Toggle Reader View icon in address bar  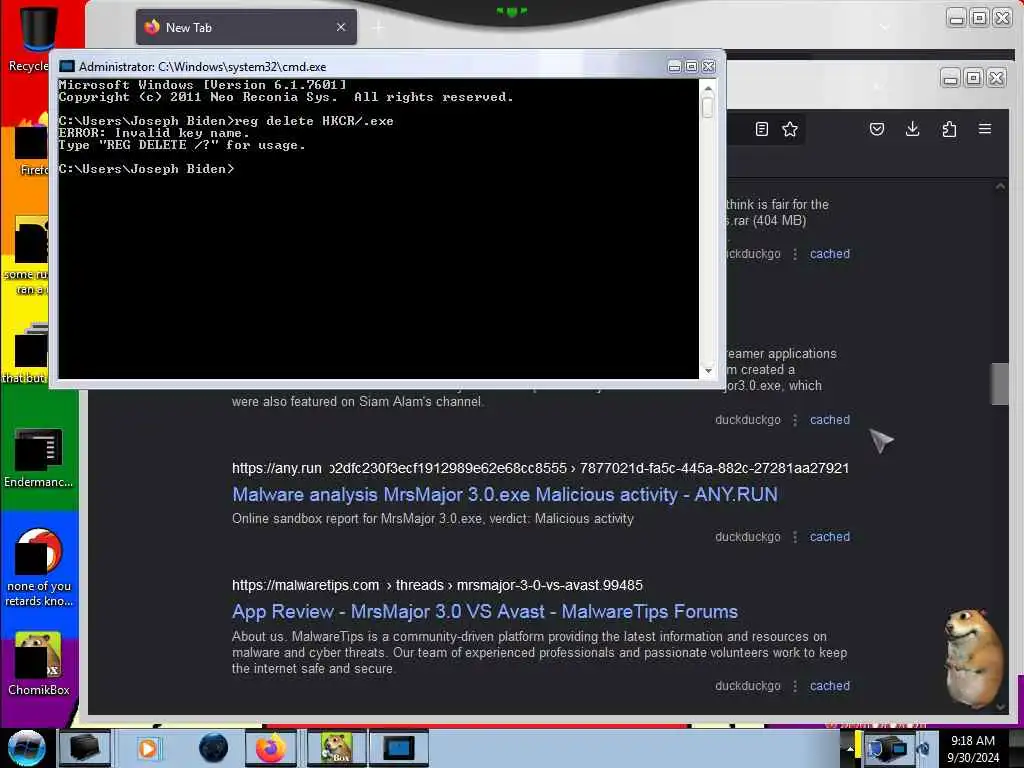761,129
